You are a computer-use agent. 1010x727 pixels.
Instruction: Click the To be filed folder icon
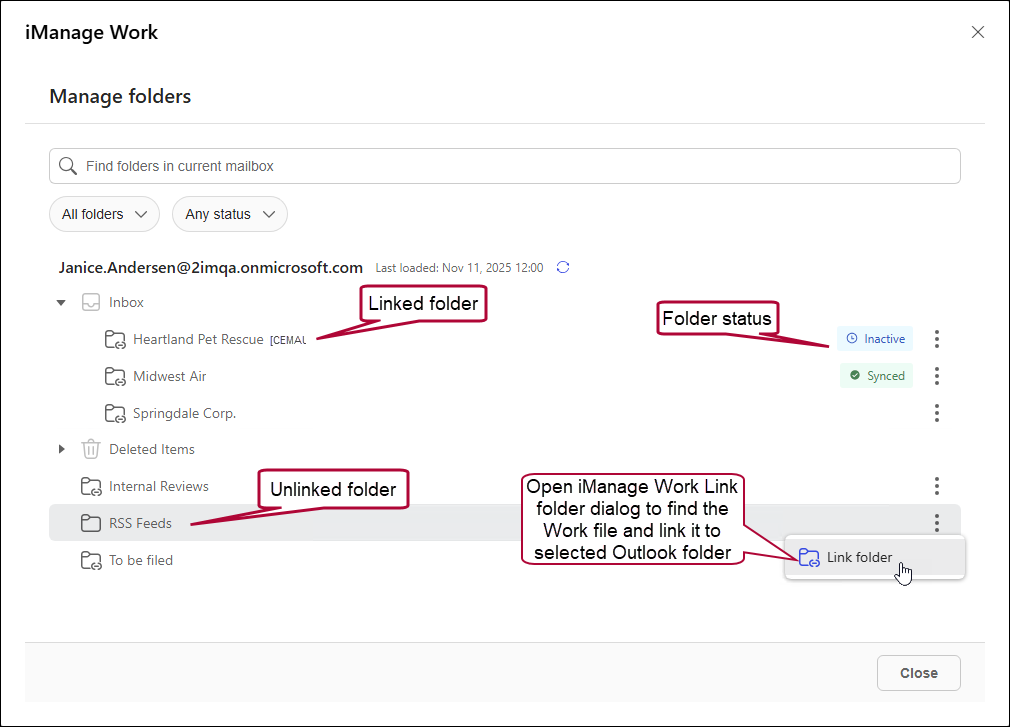point(91,560)
